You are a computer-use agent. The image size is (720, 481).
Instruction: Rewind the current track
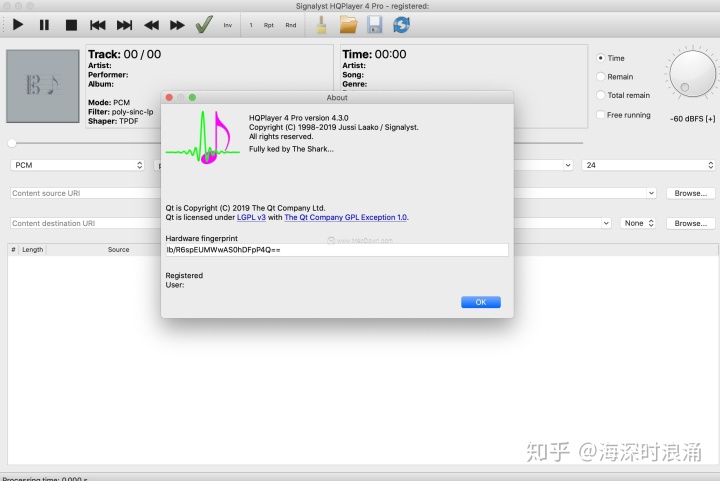(x=151, y=25)
